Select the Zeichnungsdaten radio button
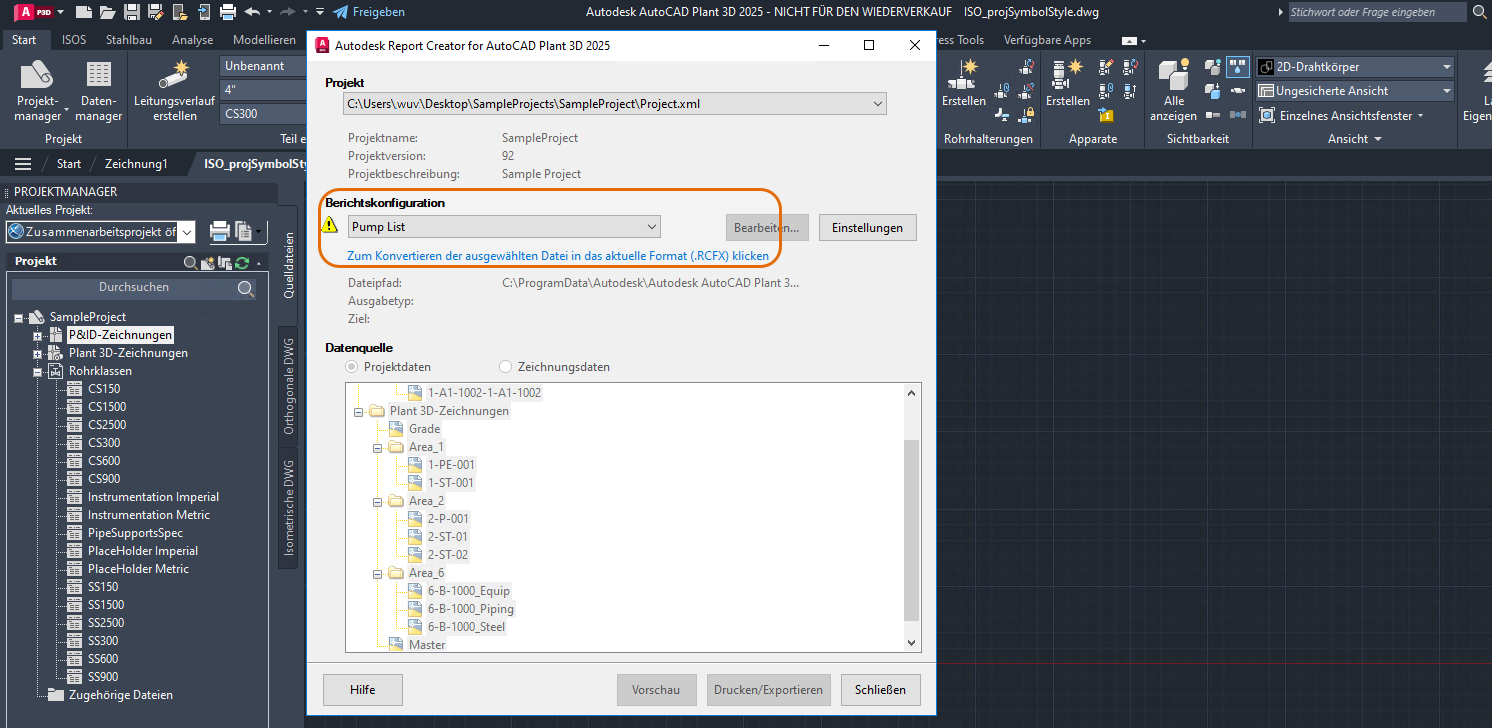 tap(505, 367)
